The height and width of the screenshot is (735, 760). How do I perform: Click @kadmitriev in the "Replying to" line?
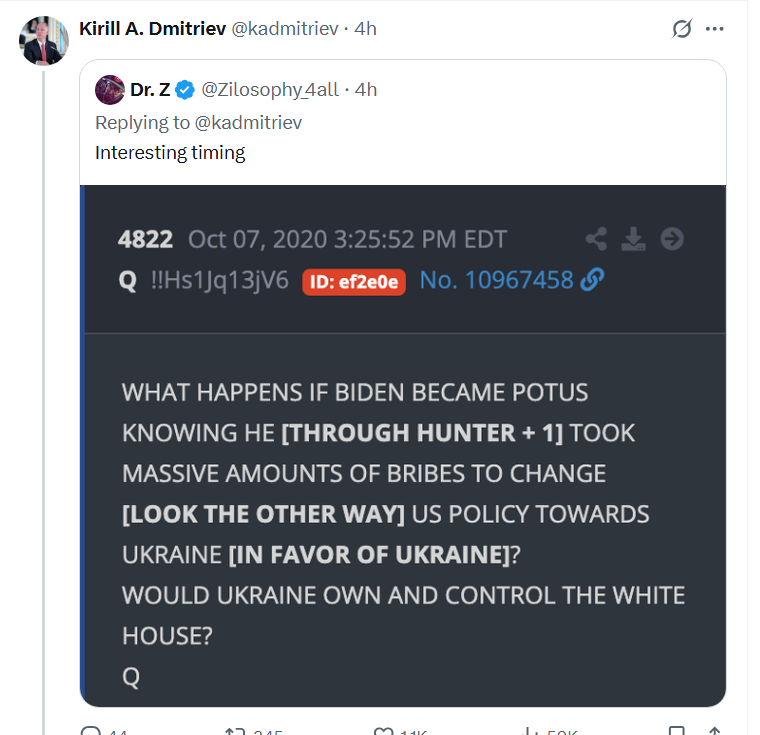(248, 122)
